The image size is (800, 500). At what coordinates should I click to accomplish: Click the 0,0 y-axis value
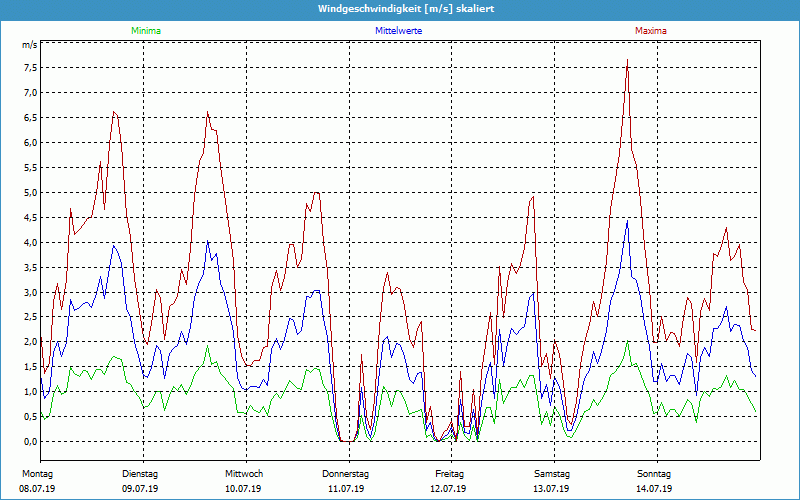pos(31,442)
